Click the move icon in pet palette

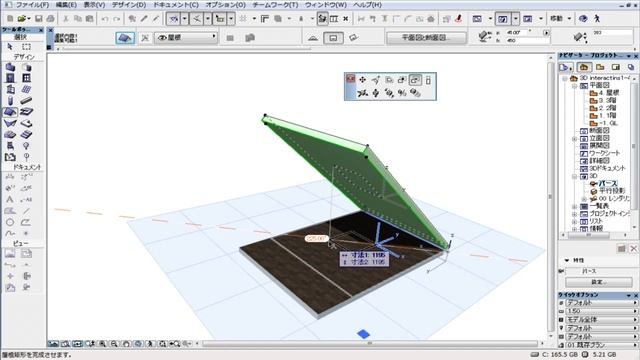click(362, 80)
